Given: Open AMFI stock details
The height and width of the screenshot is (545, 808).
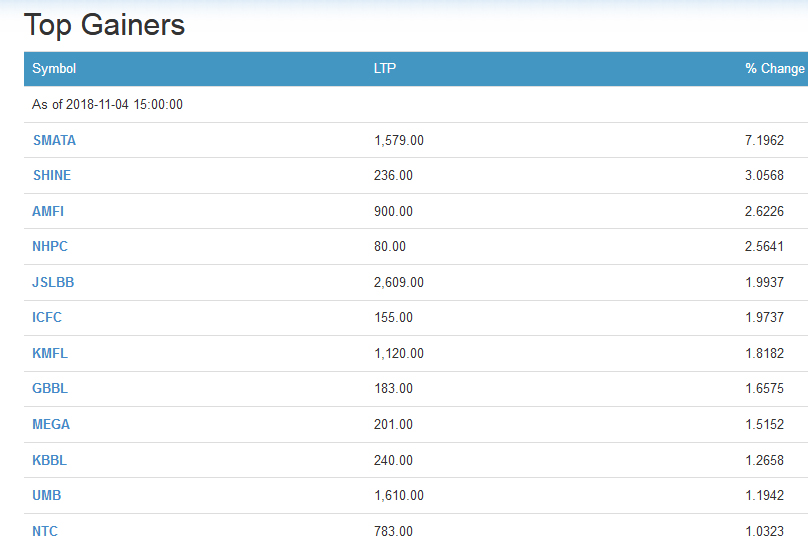Looking at the screenshot, I should (x=48, y=211).
